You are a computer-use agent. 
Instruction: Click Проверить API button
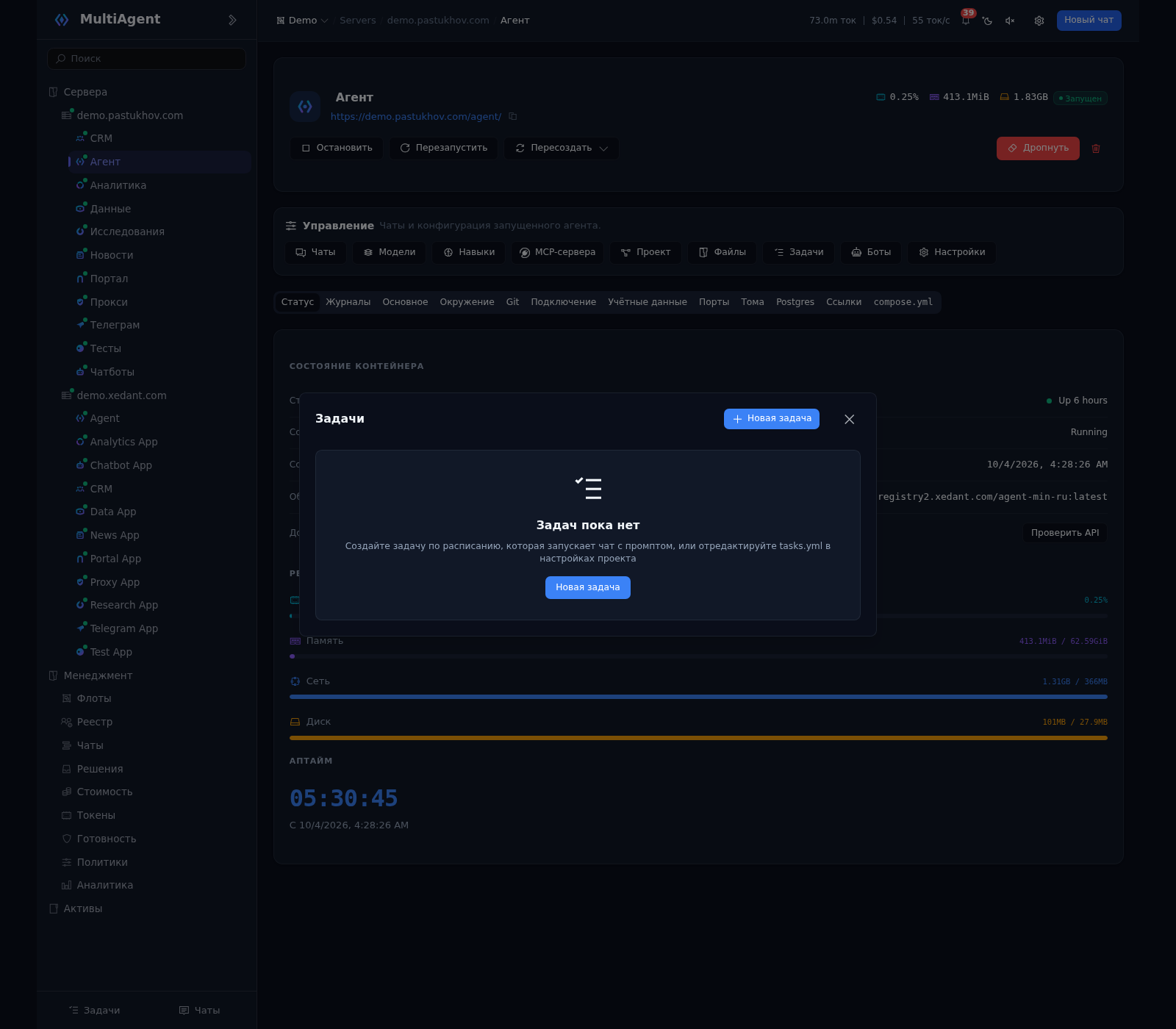click(1065, 533)
